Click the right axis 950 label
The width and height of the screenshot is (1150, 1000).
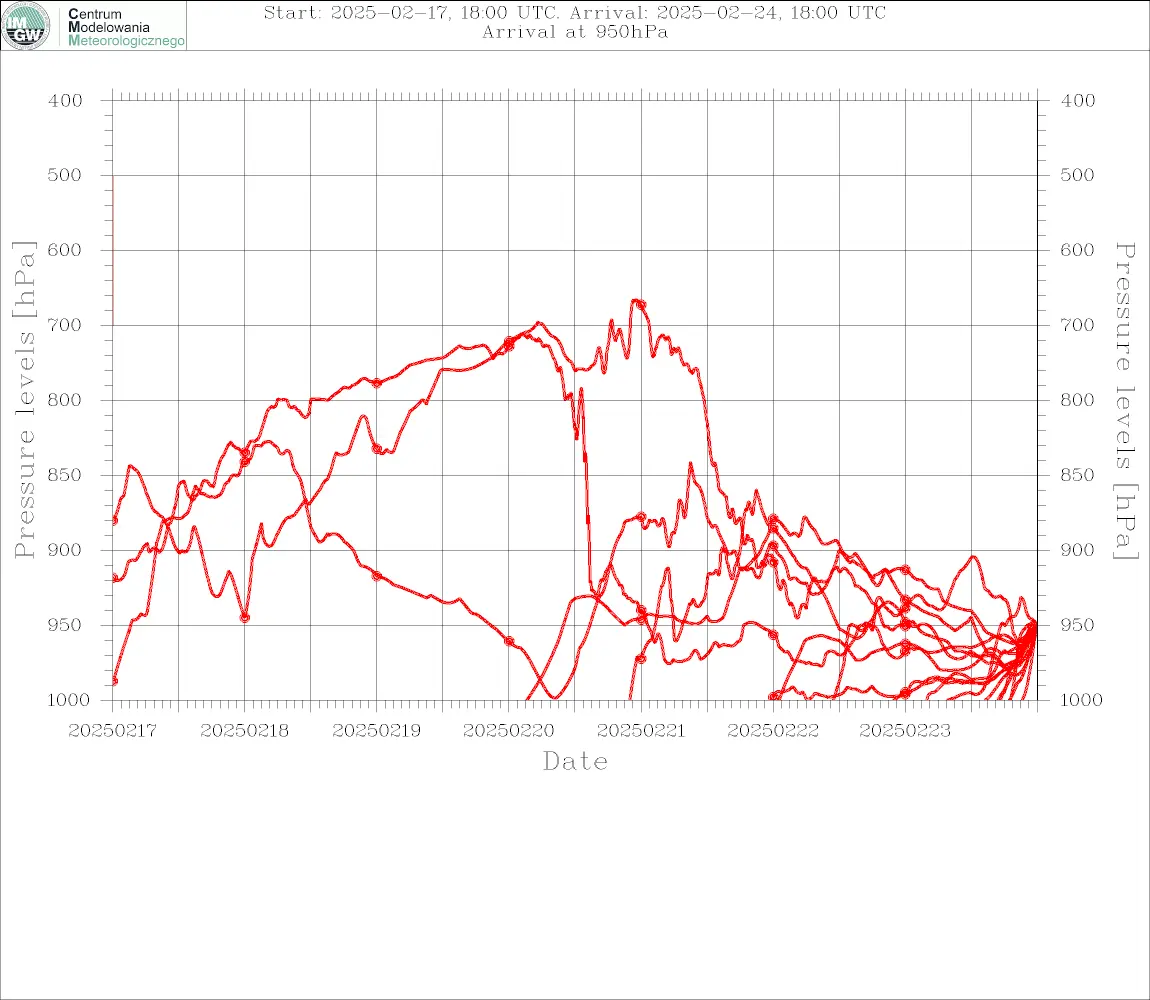(1077, 624)
